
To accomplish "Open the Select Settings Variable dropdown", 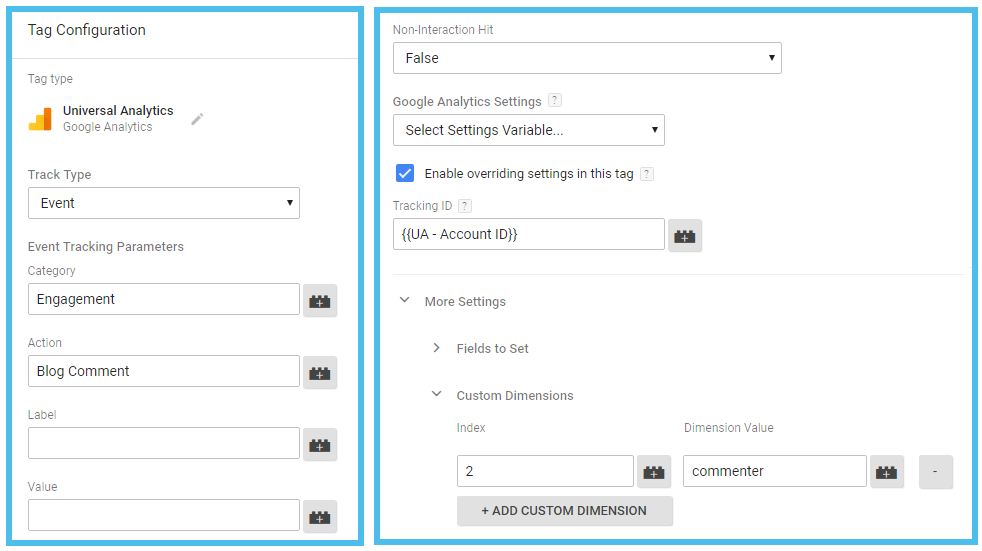I will click(x=528, y=130).
